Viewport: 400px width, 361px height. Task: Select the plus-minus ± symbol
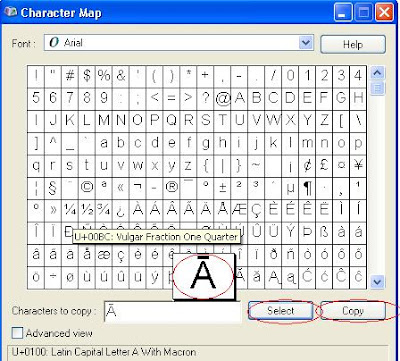click(x=222, y=188)
